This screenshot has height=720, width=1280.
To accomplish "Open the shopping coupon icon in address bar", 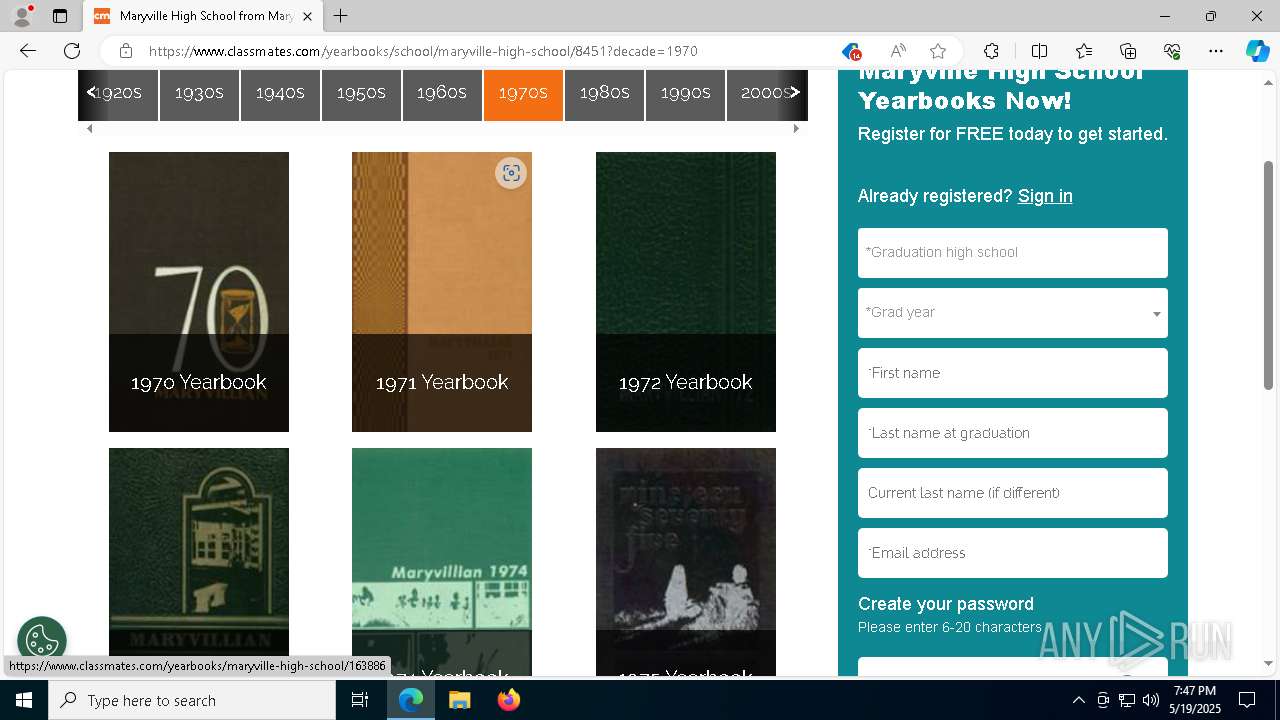I will pos(851,51).
